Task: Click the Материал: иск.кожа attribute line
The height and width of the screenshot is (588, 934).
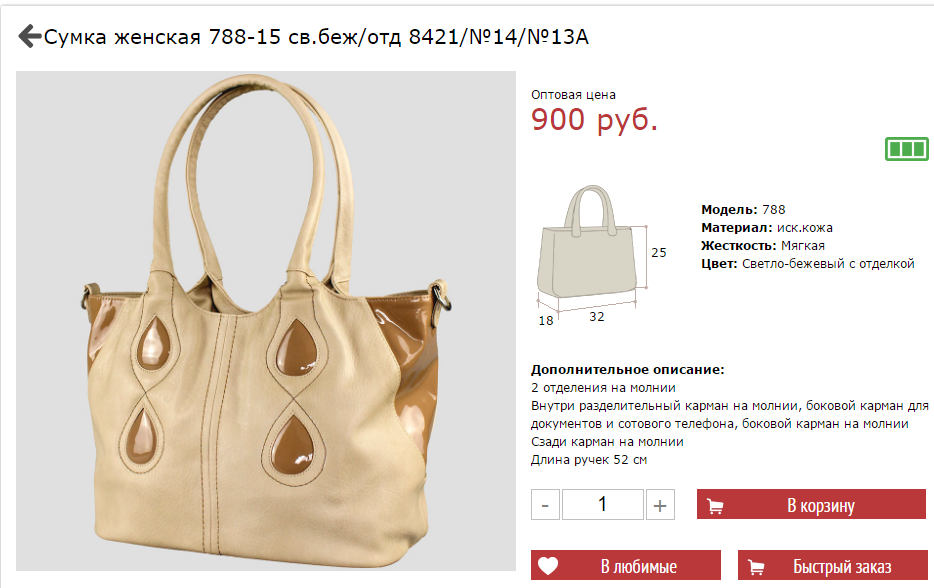Action: 767,228
